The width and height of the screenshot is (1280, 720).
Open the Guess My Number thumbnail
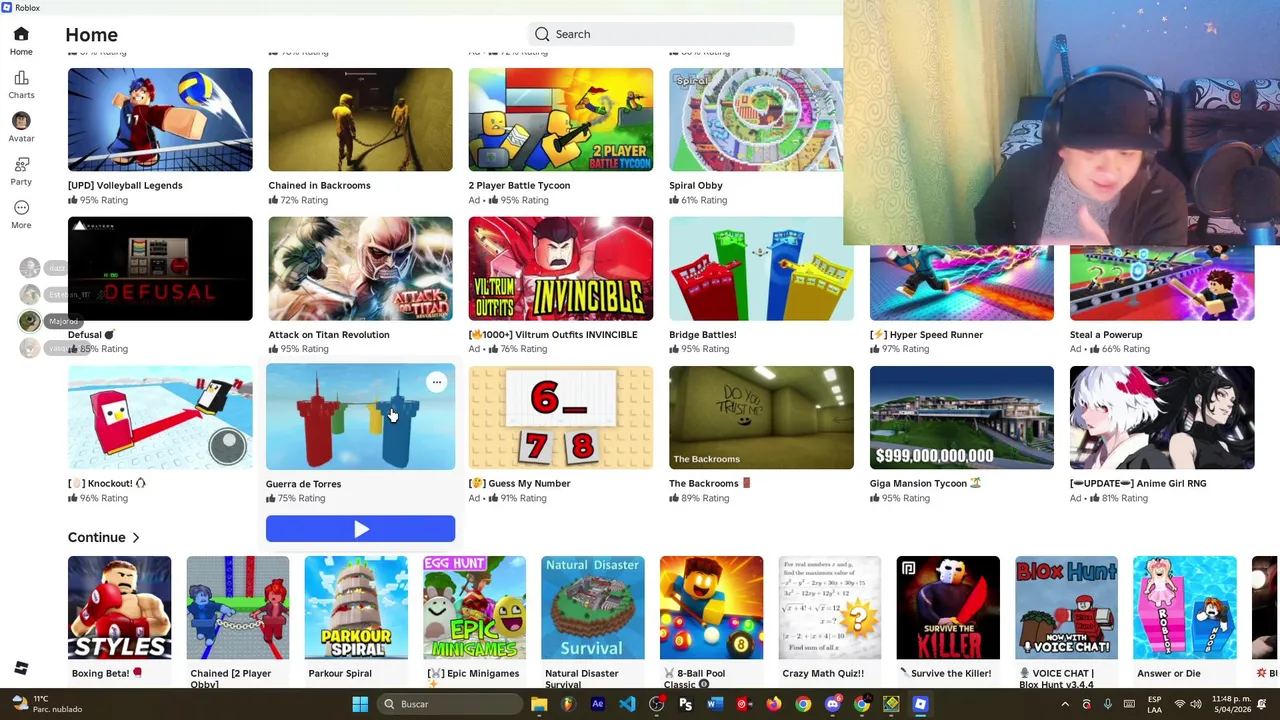[x=560, y=418]
